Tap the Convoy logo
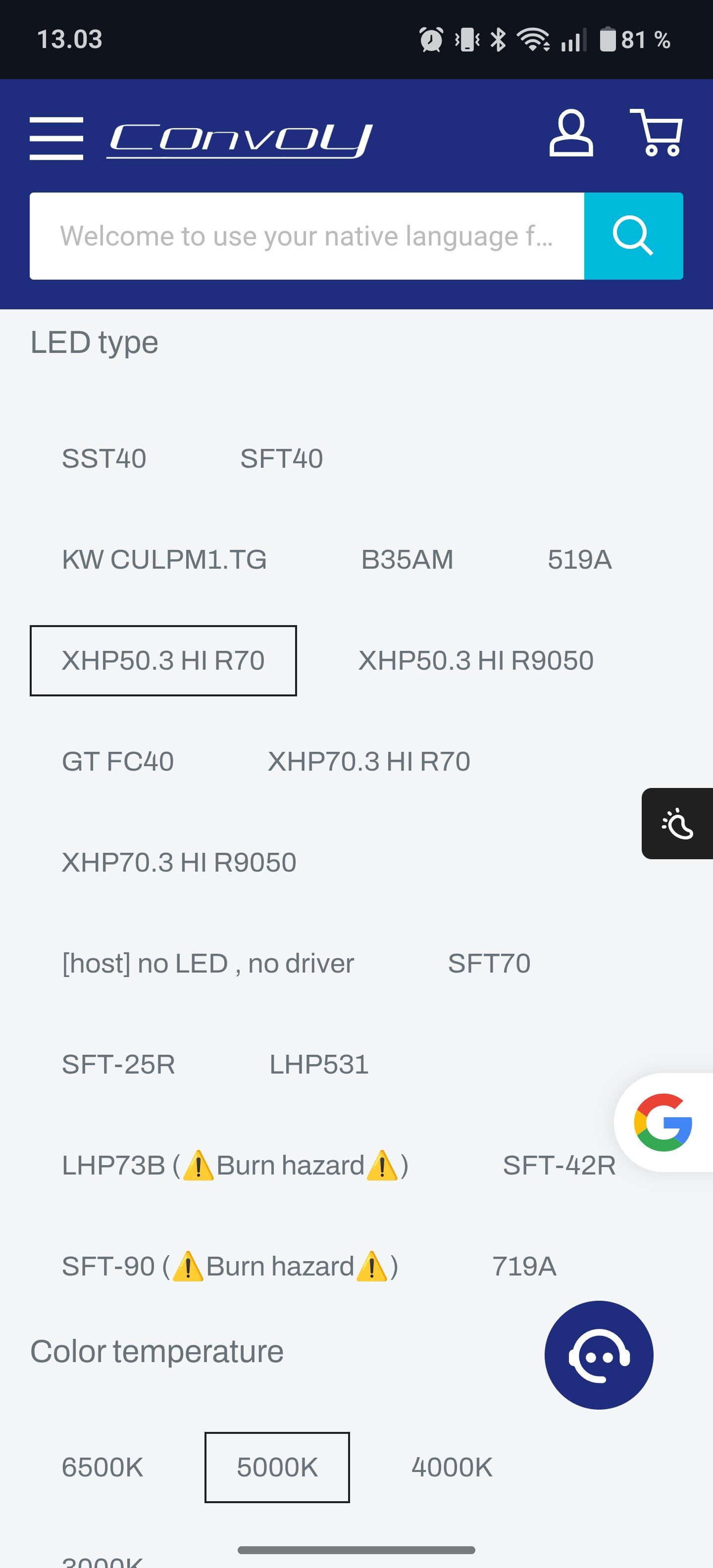Screen dimensions: 713x1568 tap(240, 140)
